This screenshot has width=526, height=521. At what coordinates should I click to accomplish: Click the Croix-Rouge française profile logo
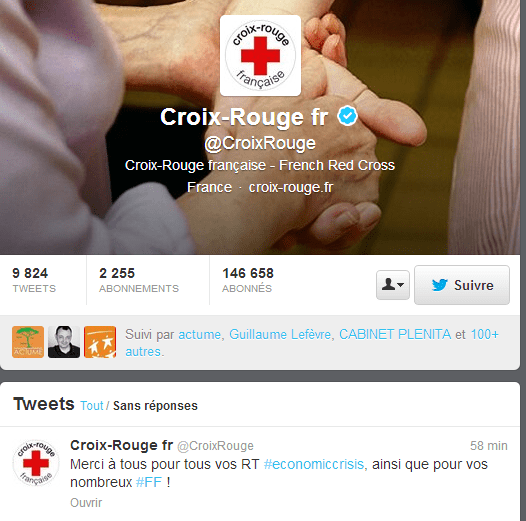coord(260,56)
